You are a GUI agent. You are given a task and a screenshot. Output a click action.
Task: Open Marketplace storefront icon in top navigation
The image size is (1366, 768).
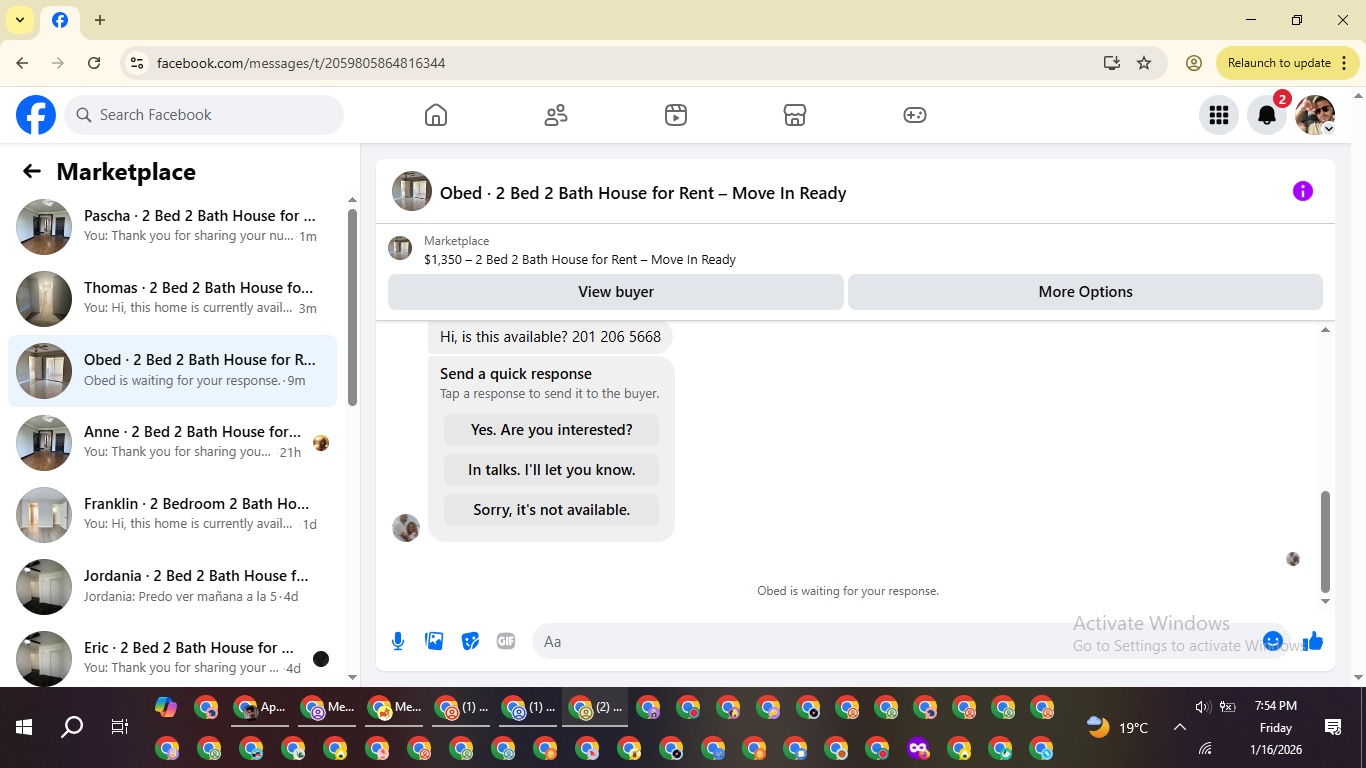pos(795,115)
